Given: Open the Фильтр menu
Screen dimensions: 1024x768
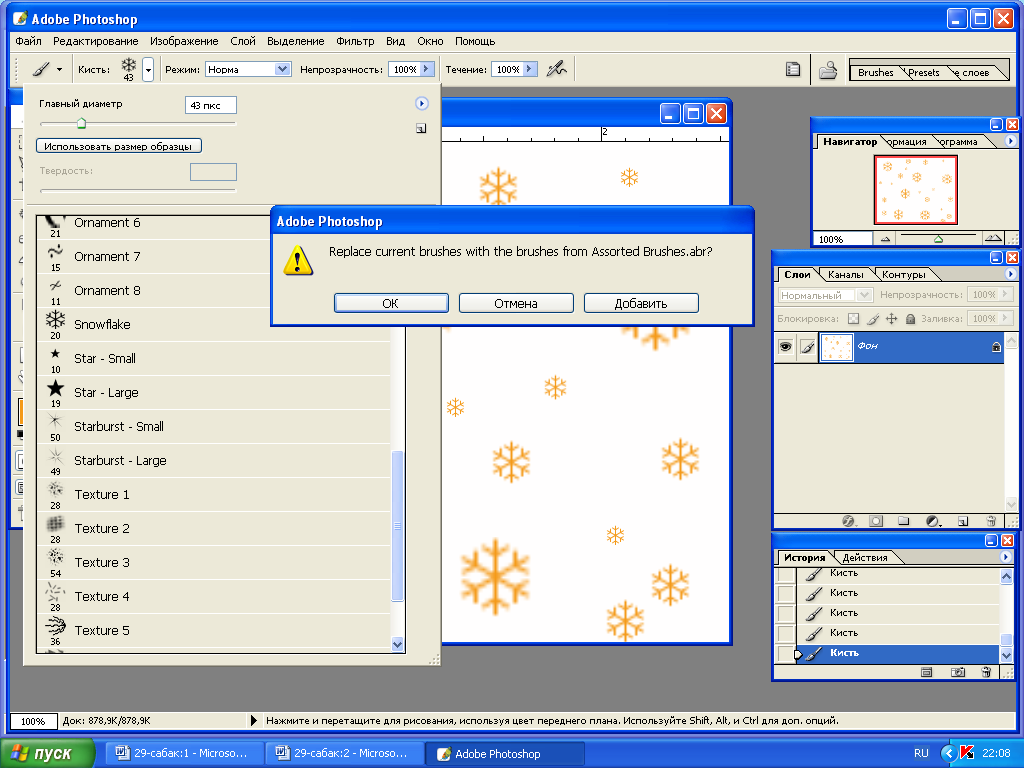Looking at the screenshot, I should [355, 41].
